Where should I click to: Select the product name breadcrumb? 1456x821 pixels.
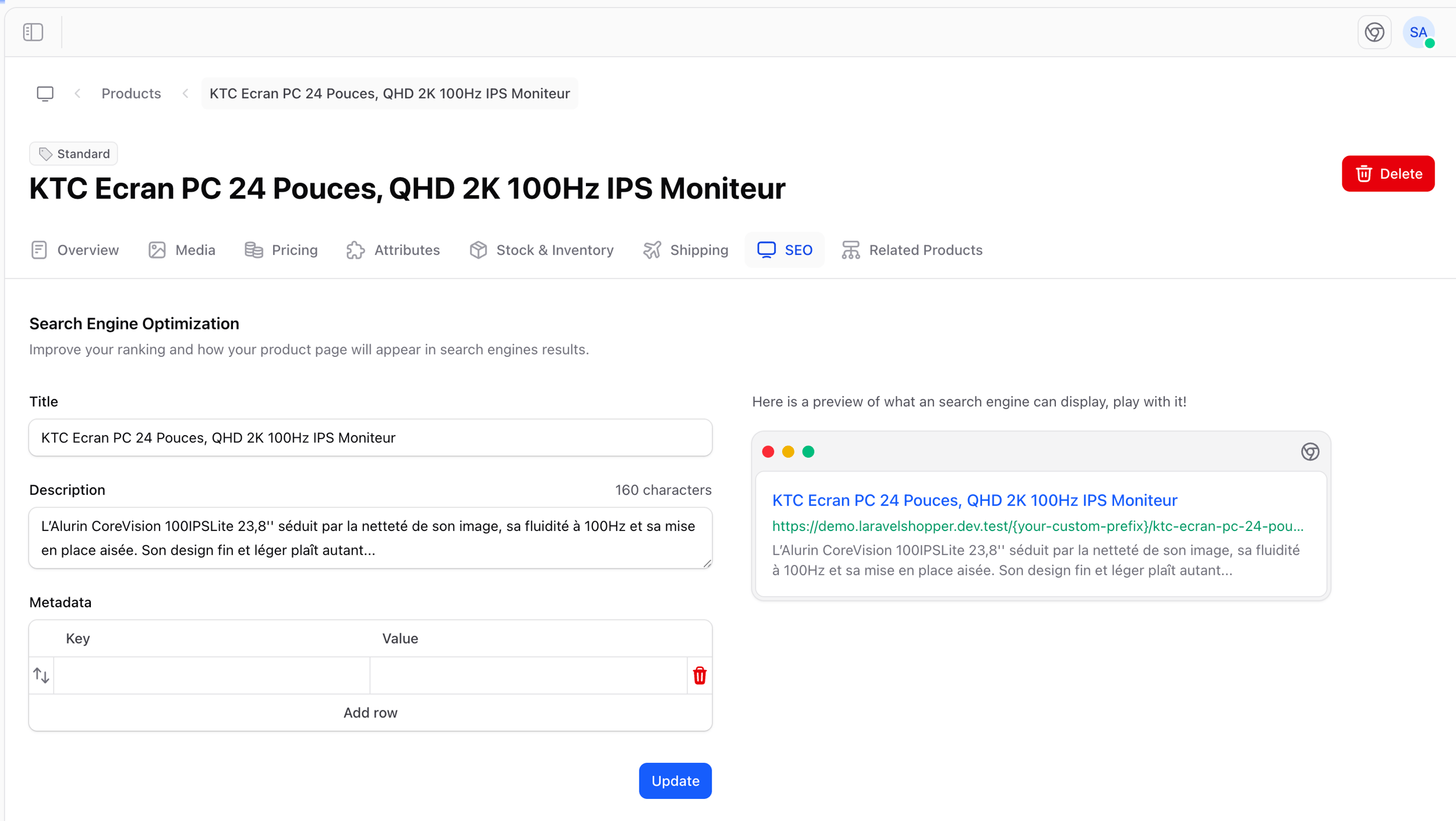pos(390,93)
